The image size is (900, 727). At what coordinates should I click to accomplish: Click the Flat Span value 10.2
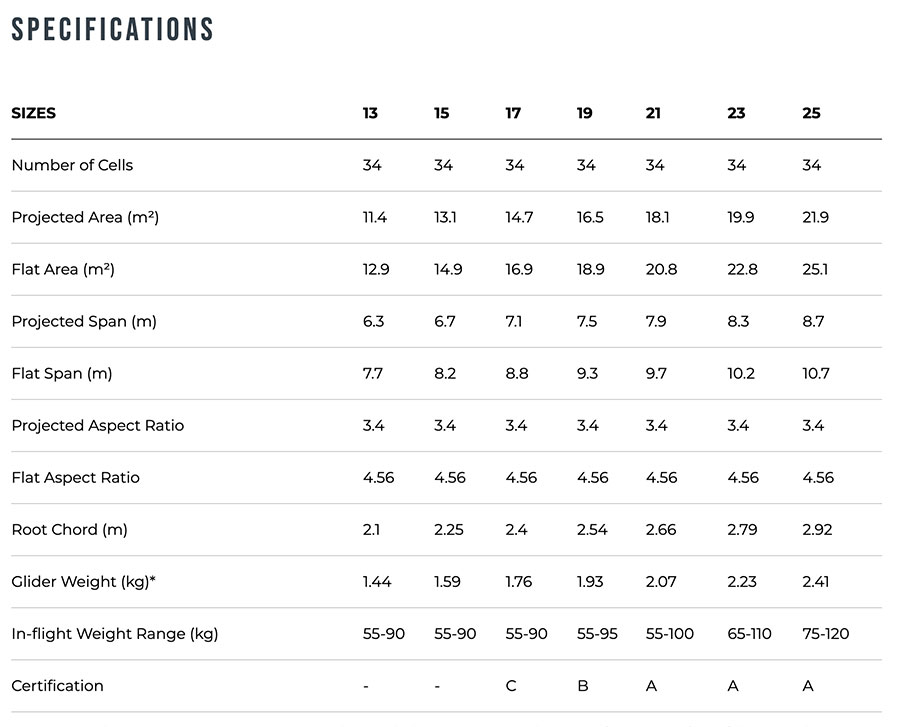click(x=742, y=373)
